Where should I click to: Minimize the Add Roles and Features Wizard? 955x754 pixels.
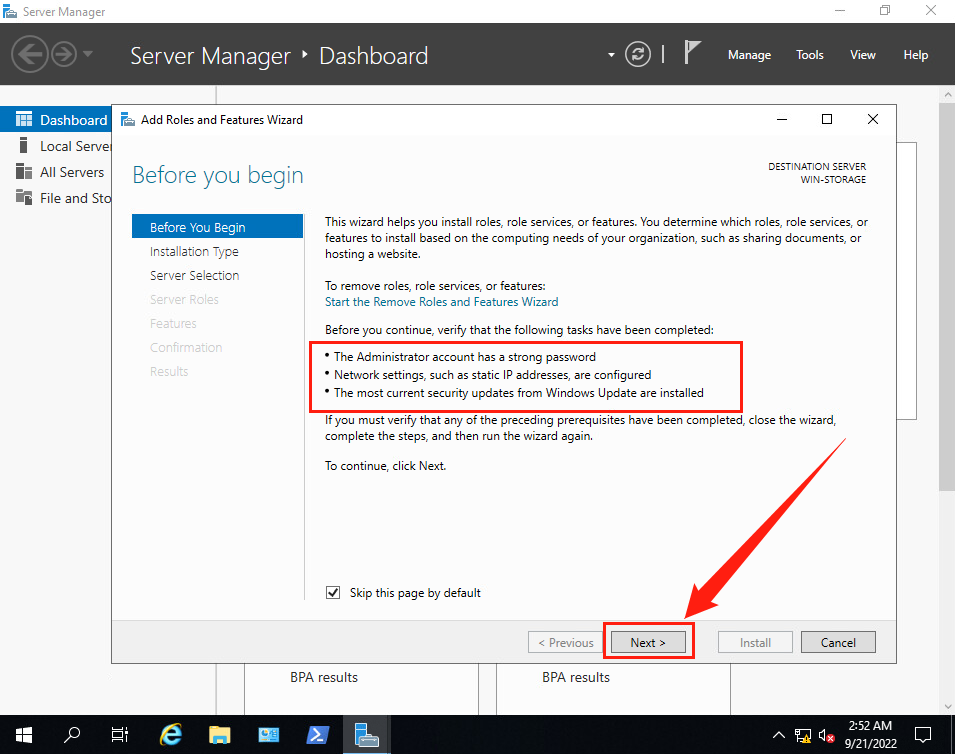point(782,119)
